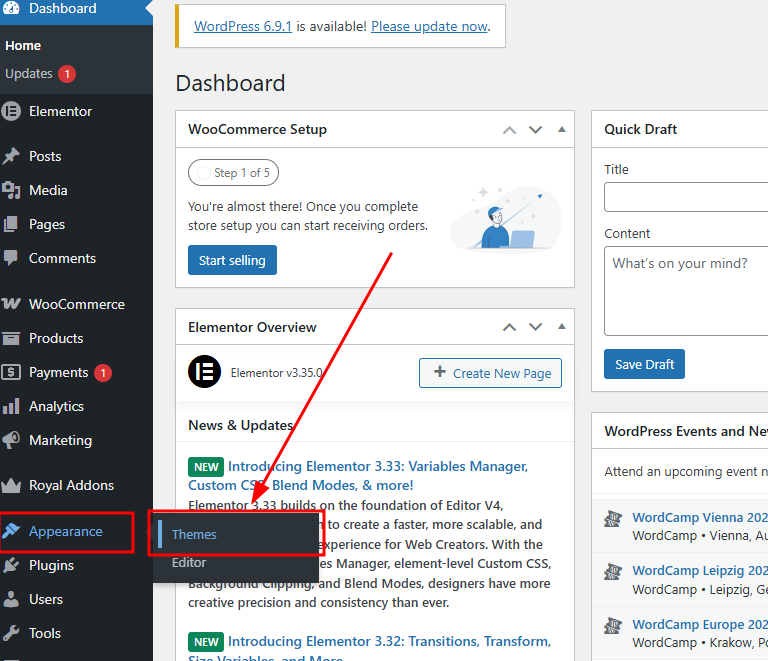This screenshot has height=661, width=768.
Task: Click the Media camera-music icon
Action: [x=11, y=190]
